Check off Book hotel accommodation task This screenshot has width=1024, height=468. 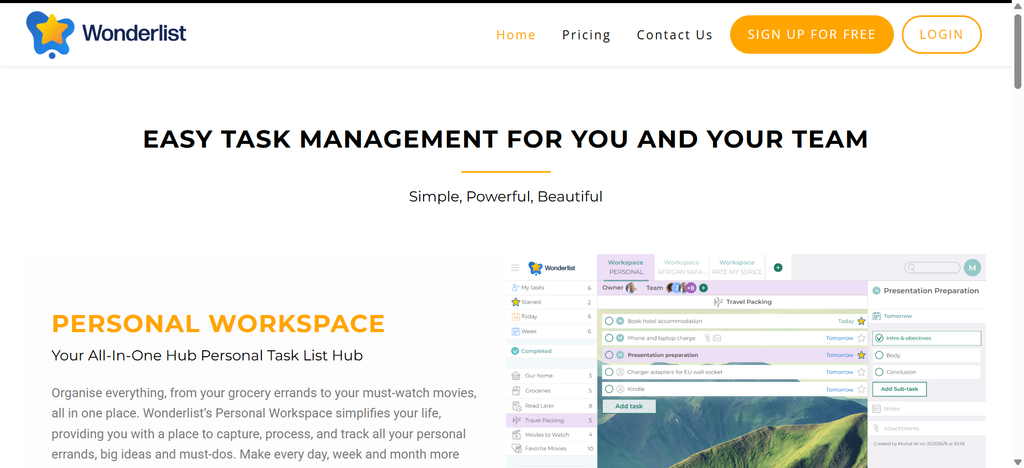pyautogui.click(x=609, y=321)
